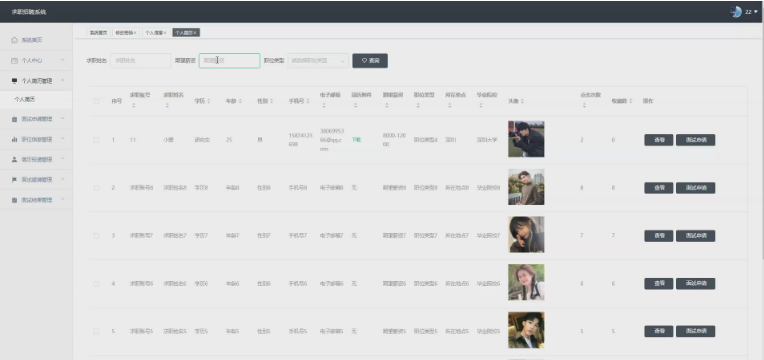The image size is (764, 360).
Task: Tick the checkbox for row 5
Action: (x=96, y=331)
